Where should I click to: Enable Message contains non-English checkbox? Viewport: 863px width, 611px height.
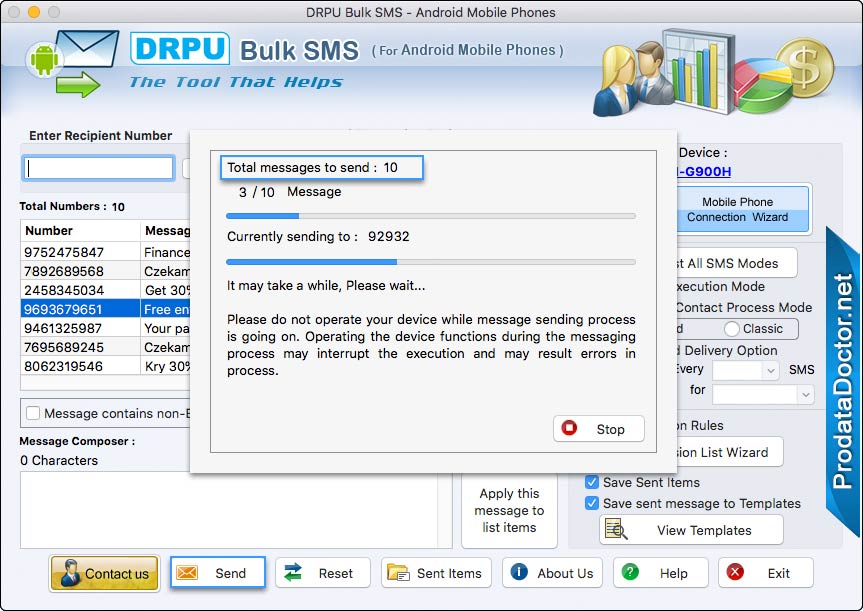(33, 413)
